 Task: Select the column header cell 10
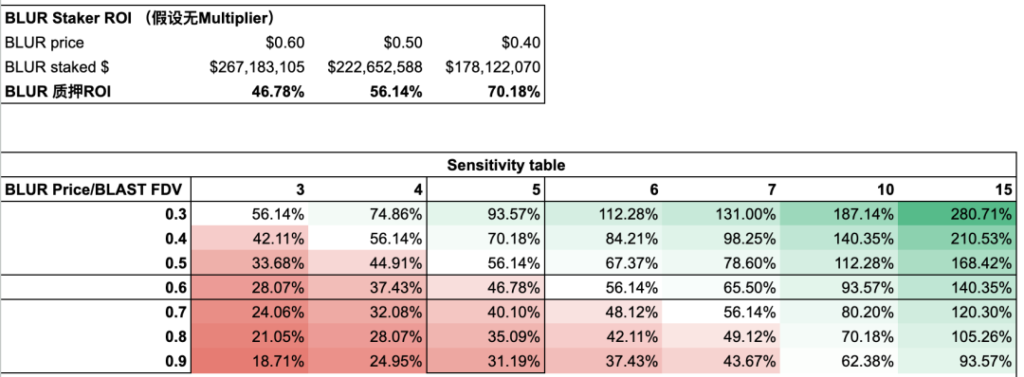tap(839, 190)
